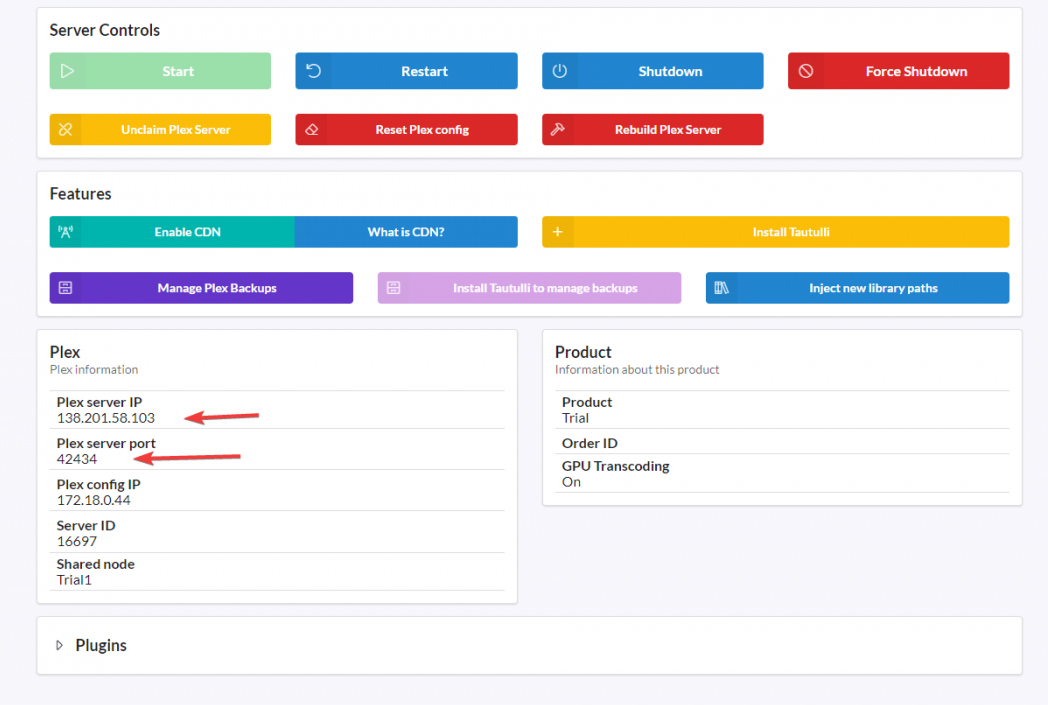Click the library icon on Inject new library paths

point(720,287)
